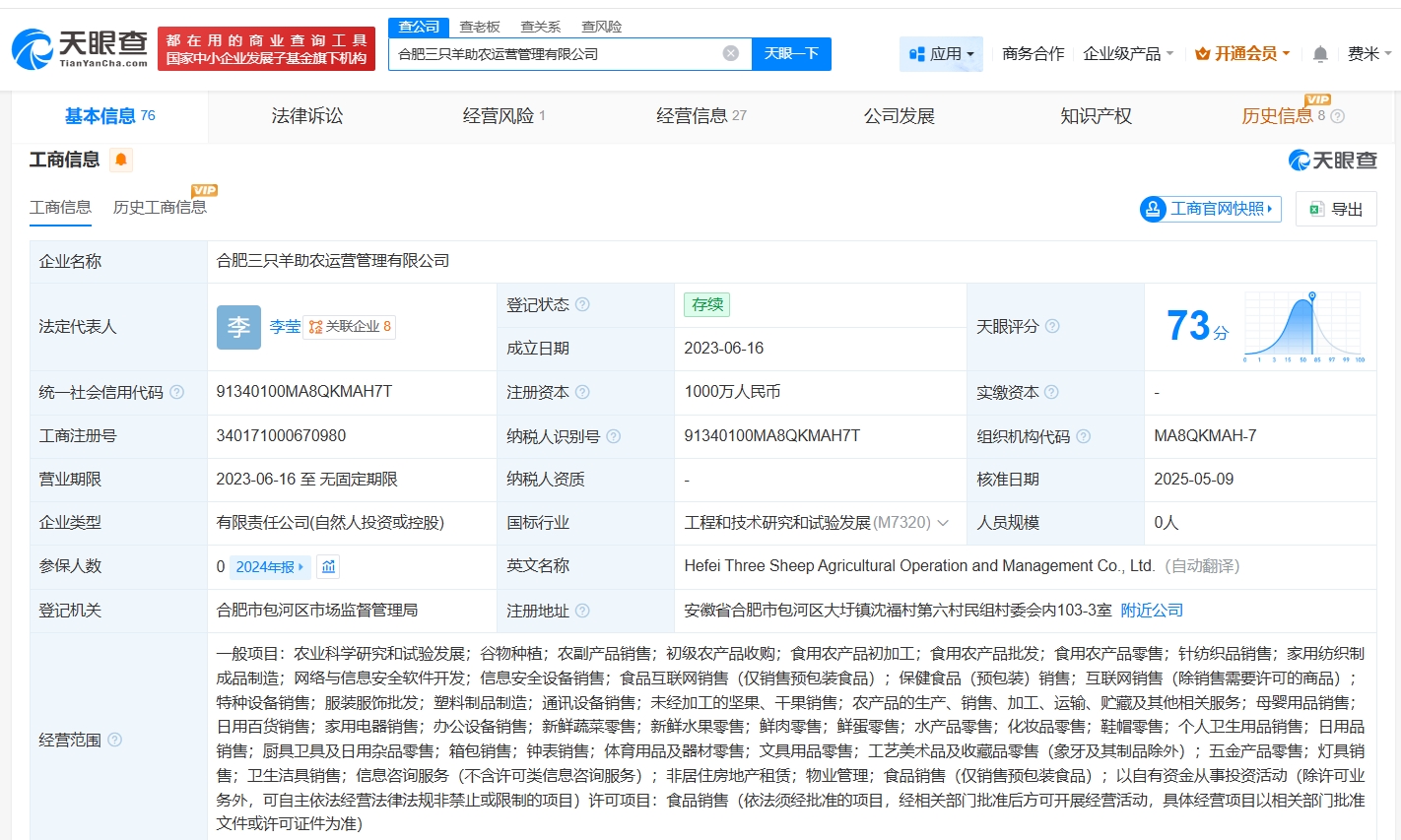Click the help icon next to 纳税人识别号
This screenshot has height=840, width=1401.
pyautogui.click(x=614, y=436)
